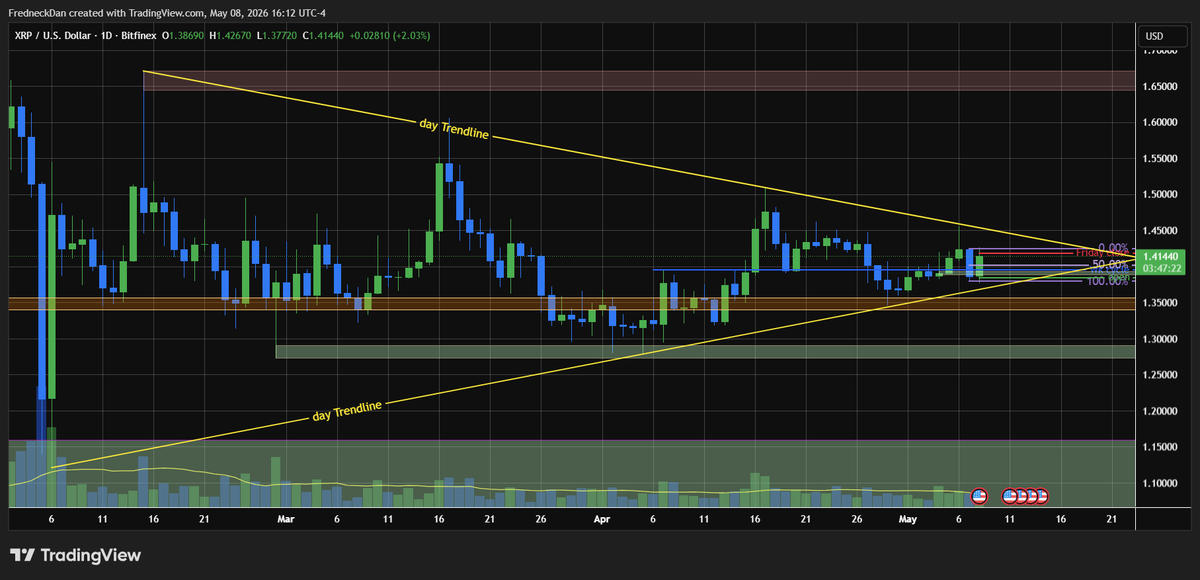Image resolution: width=1200 pixels, height=580 pixels.
Task: Select the red resistance zone rectangle near 1.65
Action: click(x=639, y=80)
